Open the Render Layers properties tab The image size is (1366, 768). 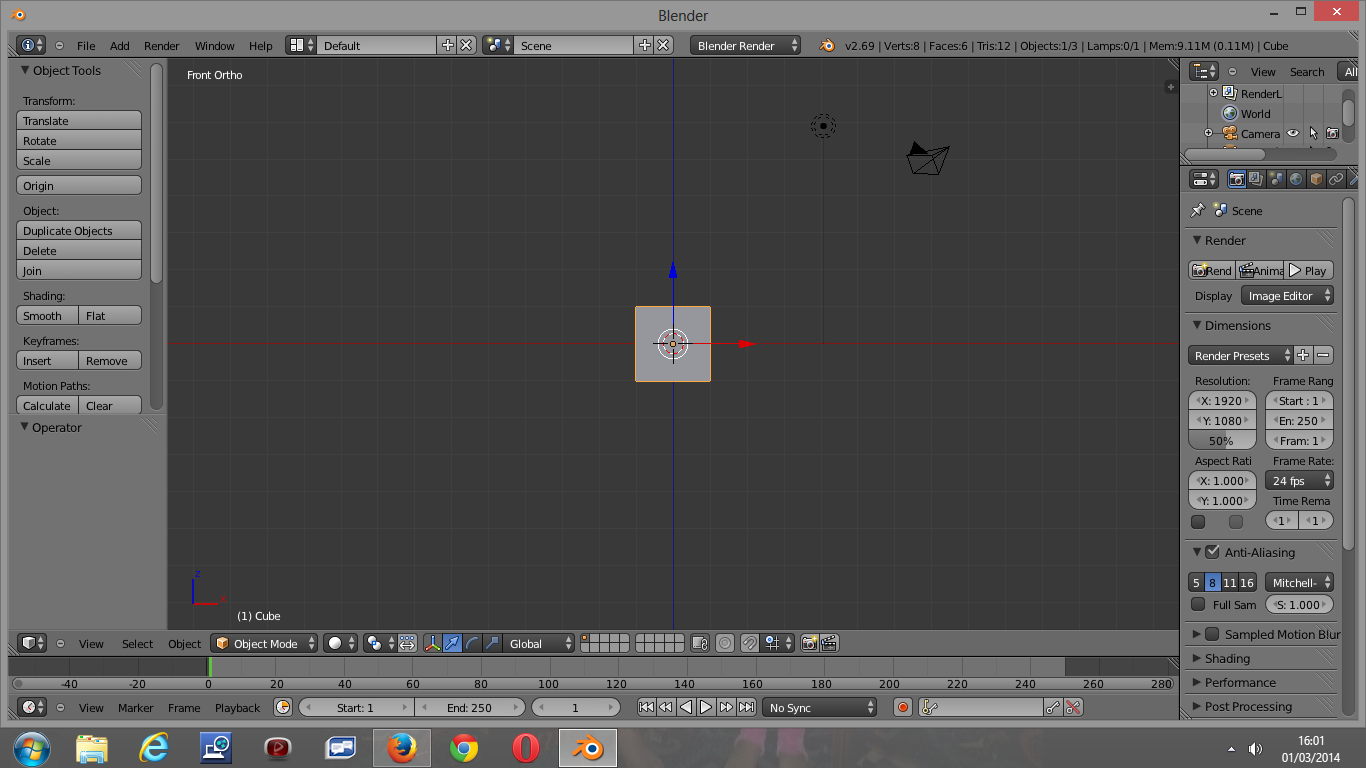[x=1256, y=179]
